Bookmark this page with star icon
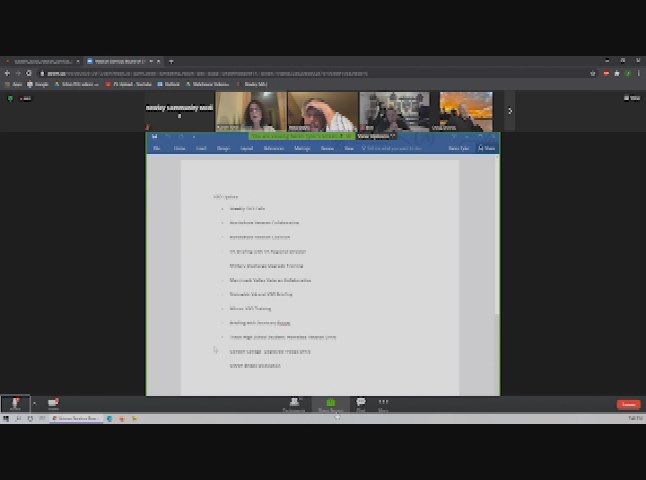The width and height of the screenshot is (646, 480). [x=593, y=73]
